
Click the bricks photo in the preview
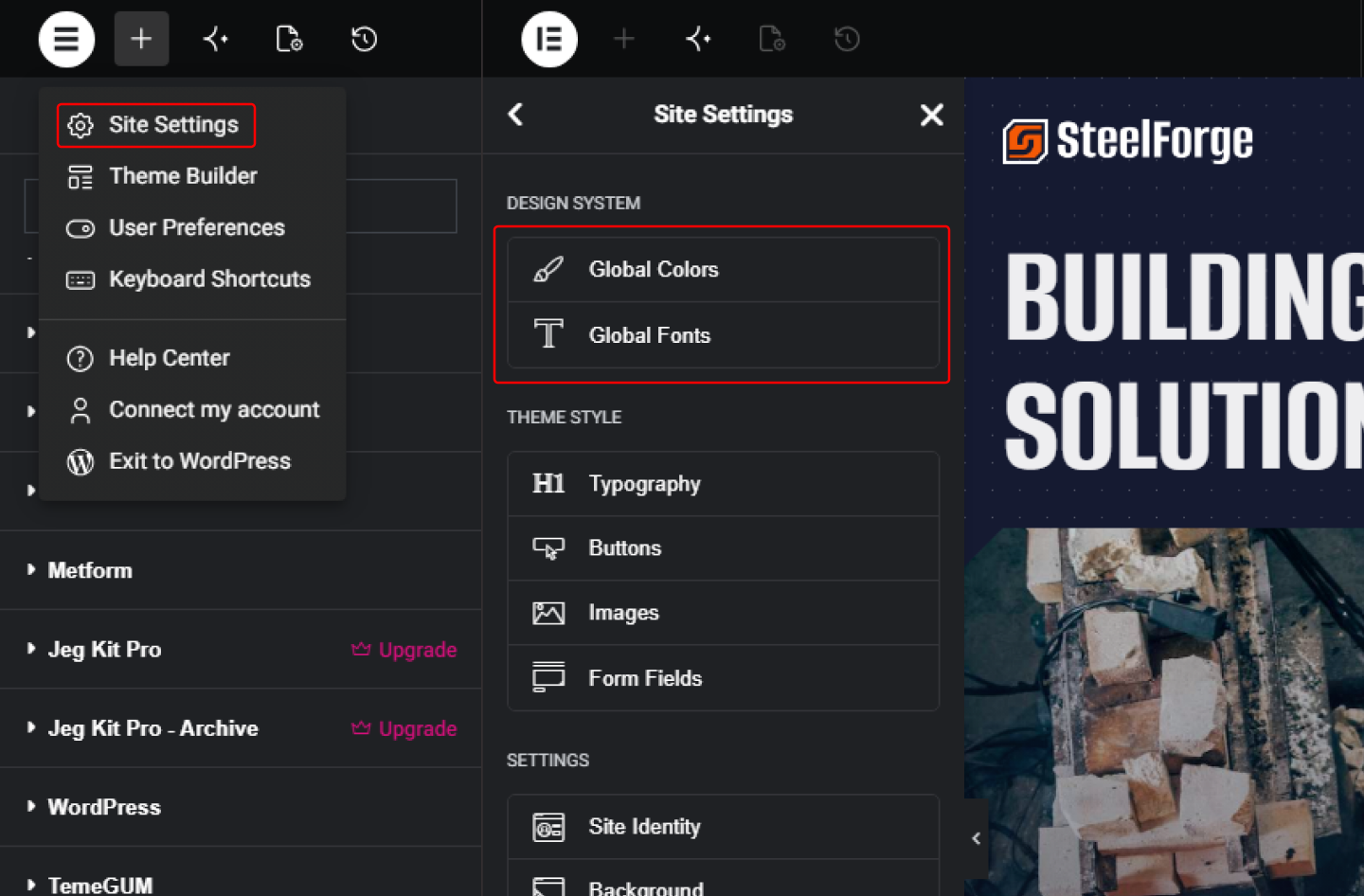pyautogui.click(x=1164, y=711)
